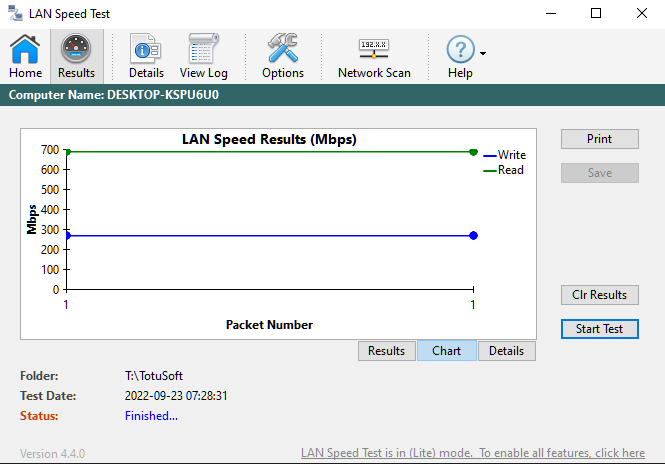Select the Results gauge icon in toolbar
The height and width of the screenshot is (464, 665).
(76, 56)
